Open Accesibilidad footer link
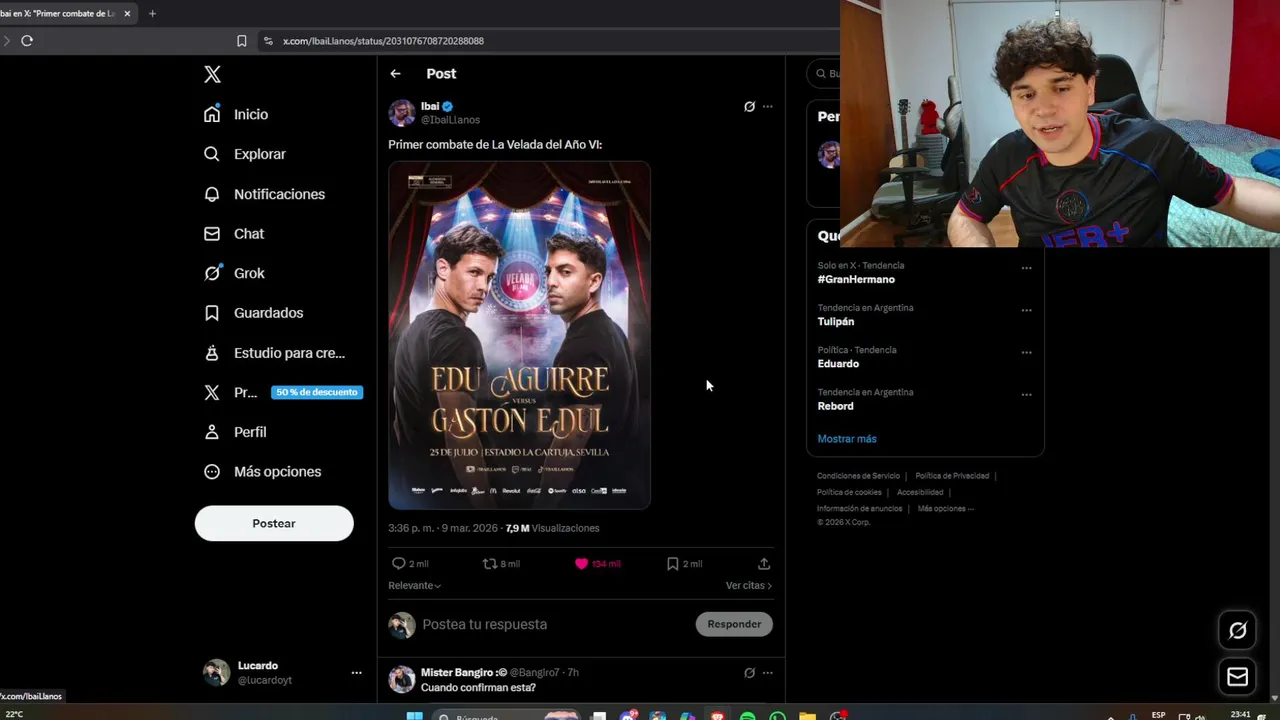Screen dimensions: 1280x720 point(920,492)
